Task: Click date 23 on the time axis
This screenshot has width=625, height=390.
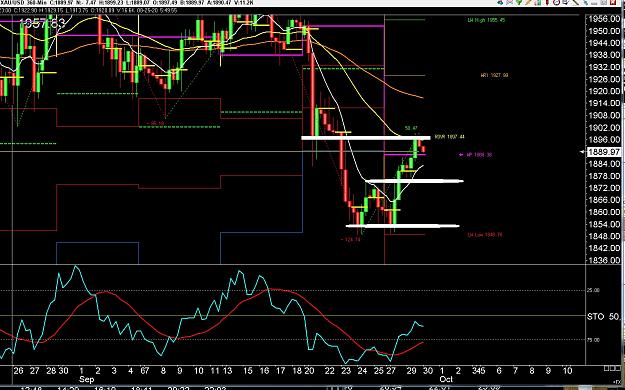Action: click(x=346, y=371)
